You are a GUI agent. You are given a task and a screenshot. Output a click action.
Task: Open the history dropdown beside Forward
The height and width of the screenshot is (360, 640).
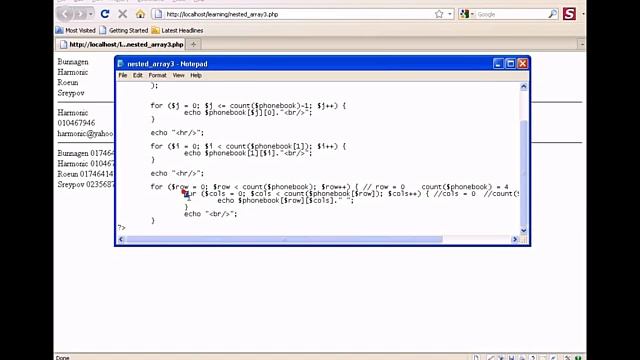[x=91, y=14]
